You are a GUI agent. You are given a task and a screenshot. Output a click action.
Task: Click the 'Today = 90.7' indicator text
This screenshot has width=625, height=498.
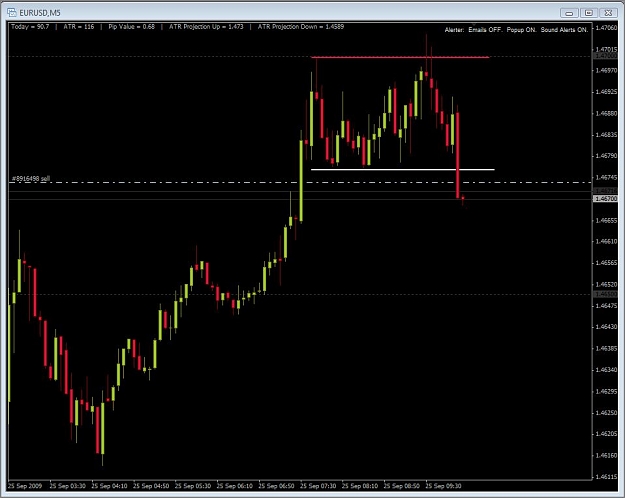(x=30, y=27)
